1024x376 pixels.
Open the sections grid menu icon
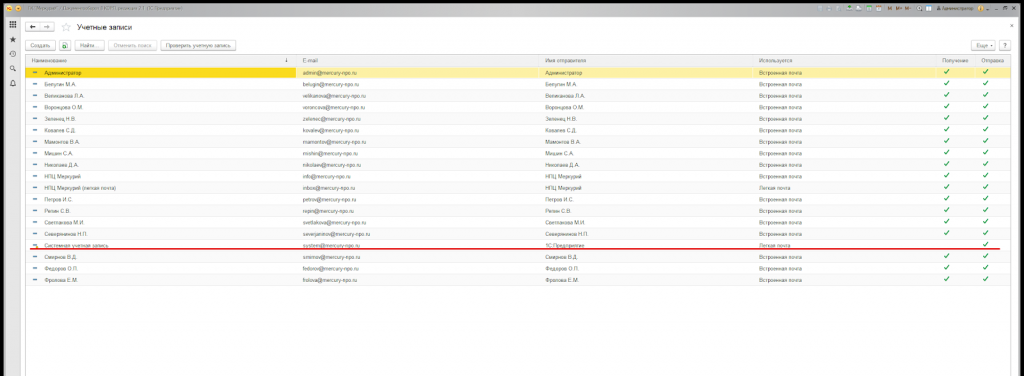pyautogui.click(x=12, y=25)
